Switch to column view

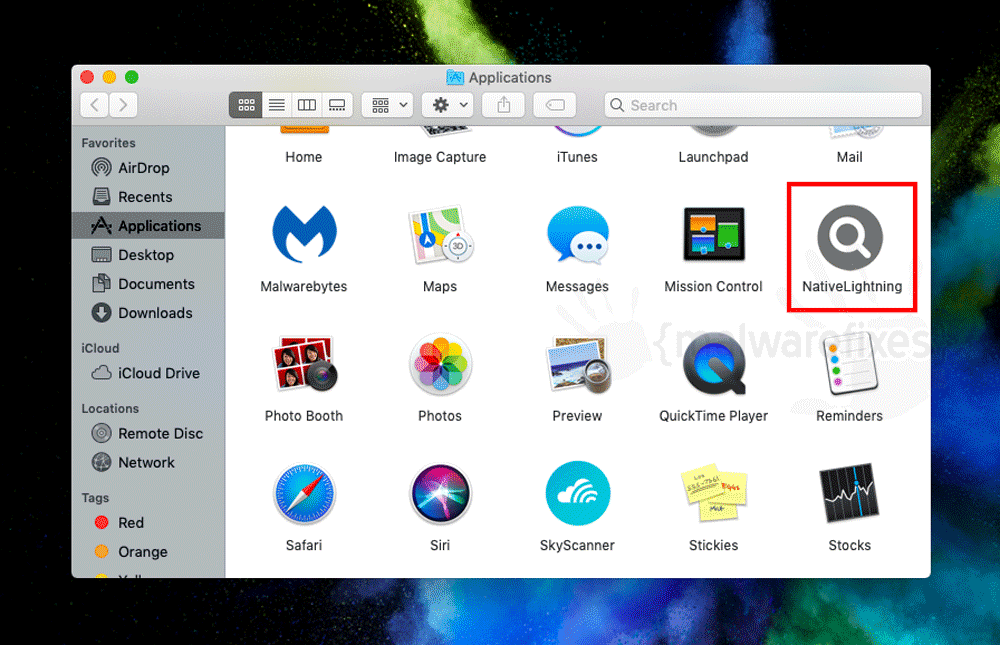pyautogui.click(x=307, y=105)
